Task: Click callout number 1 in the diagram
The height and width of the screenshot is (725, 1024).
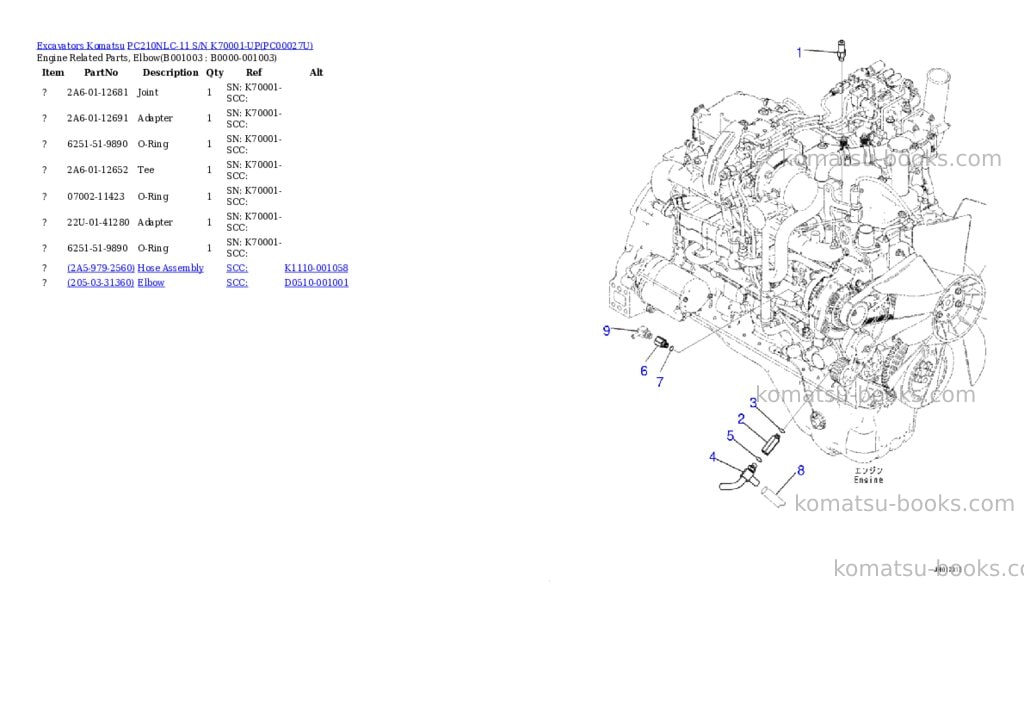Action: tap(799, 52)
